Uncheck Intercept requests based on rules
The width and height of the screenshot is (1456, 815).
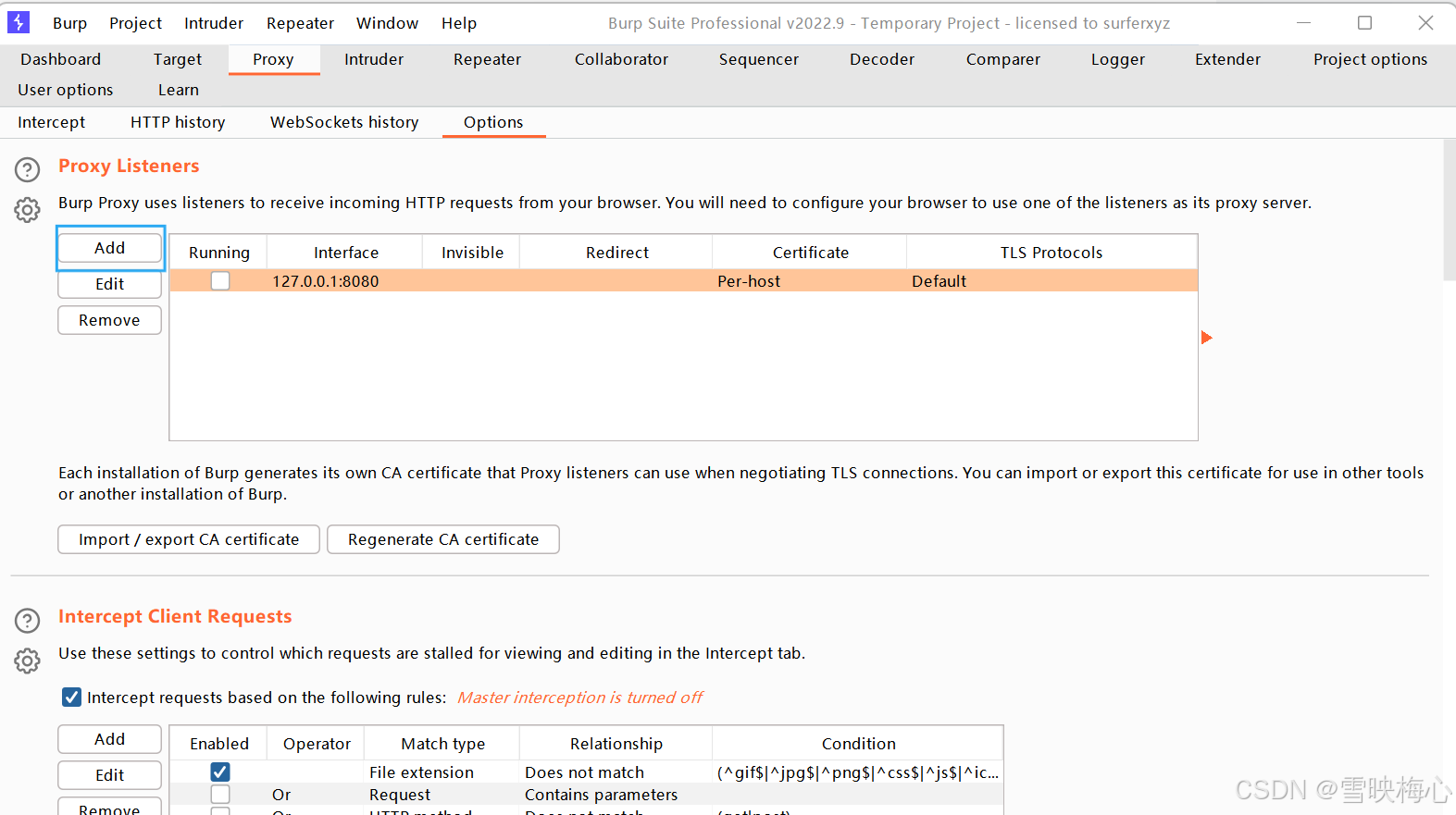click(71, 698)
